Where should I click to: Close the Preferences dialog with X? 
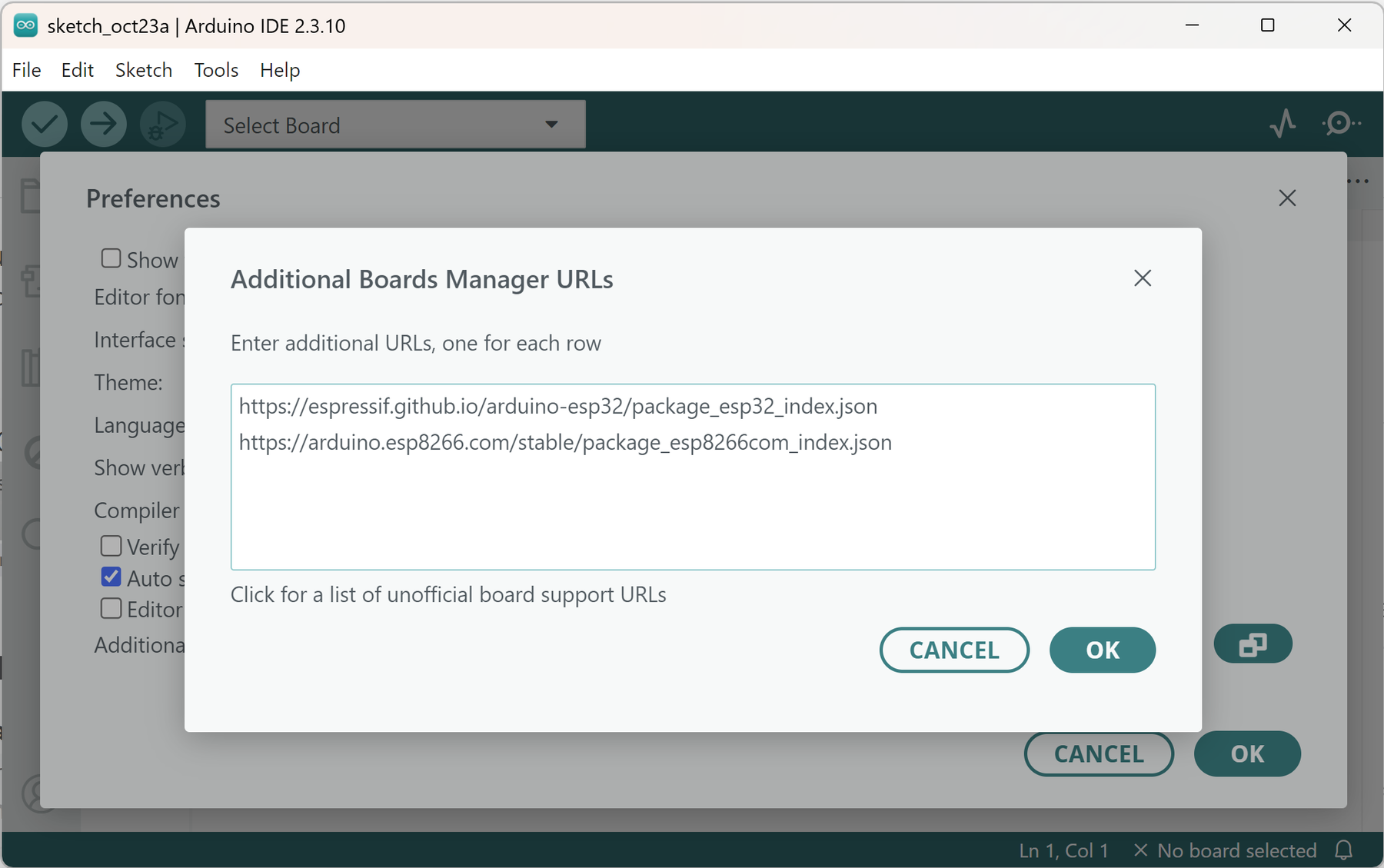1287,198
